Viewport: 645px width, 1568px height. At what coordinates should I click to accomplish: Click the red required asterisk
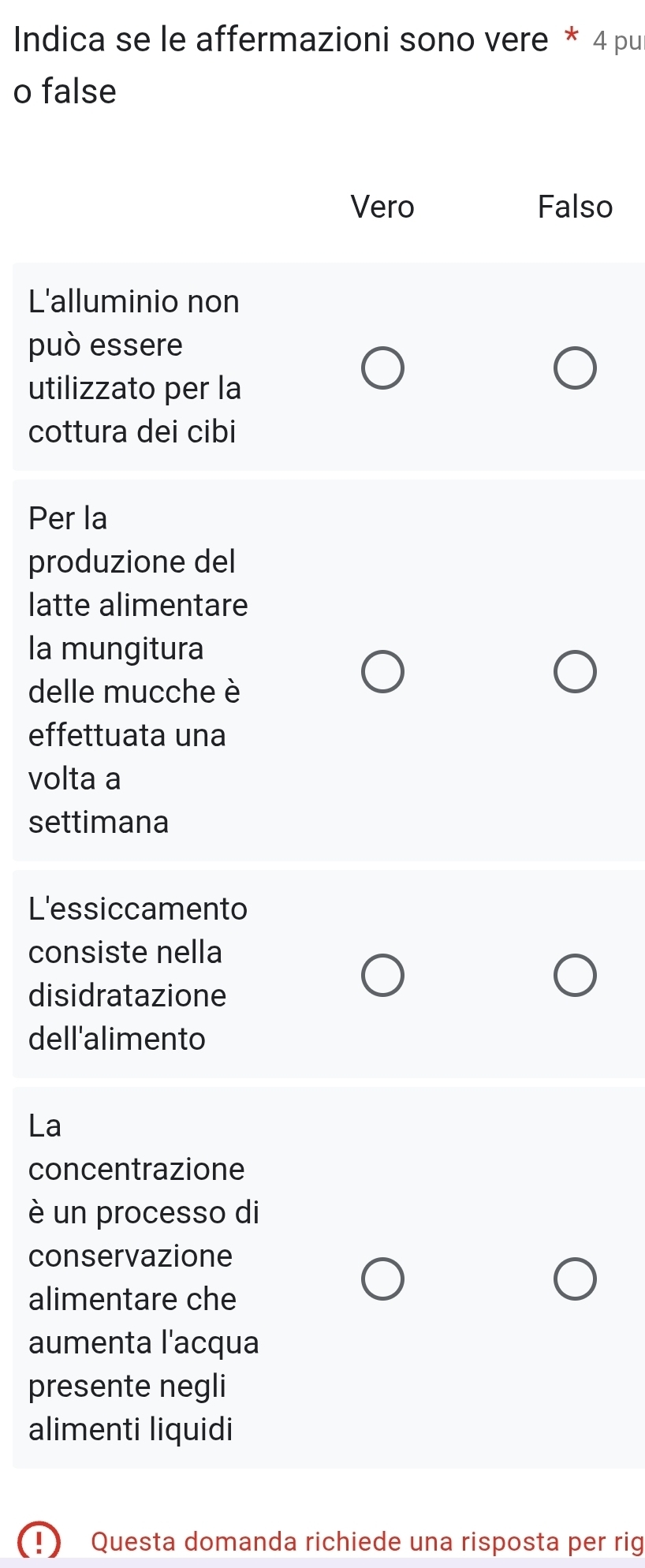(572, 38)
